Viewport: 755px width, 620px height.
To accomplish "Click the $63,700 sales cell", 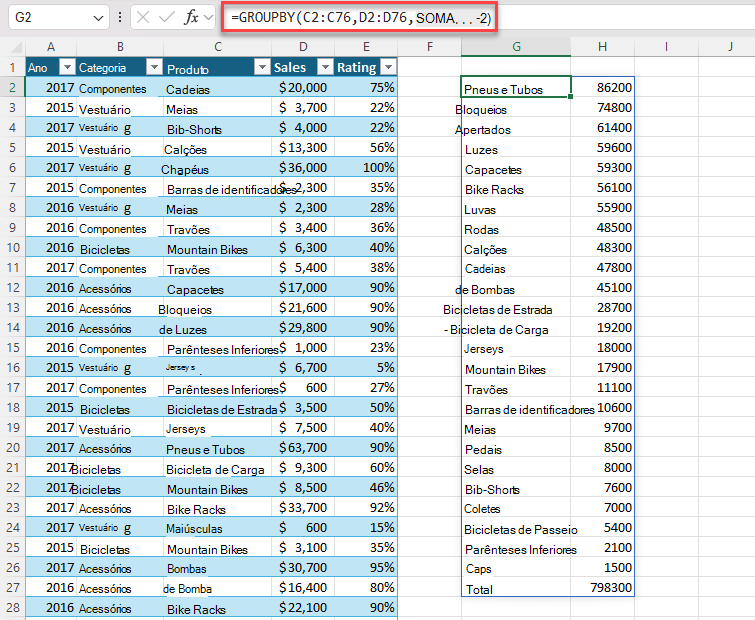I will (x=303, y=448).
